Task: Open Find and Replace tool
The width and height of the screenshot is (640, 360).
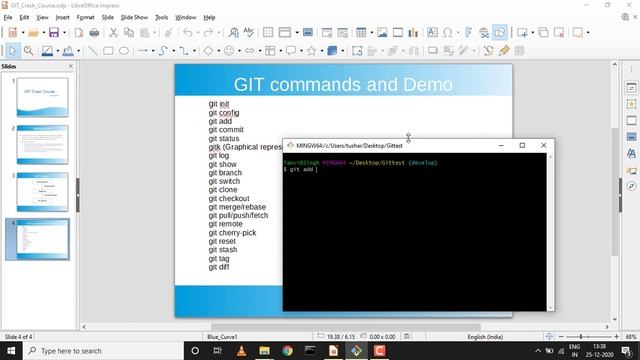Action: 233,32
